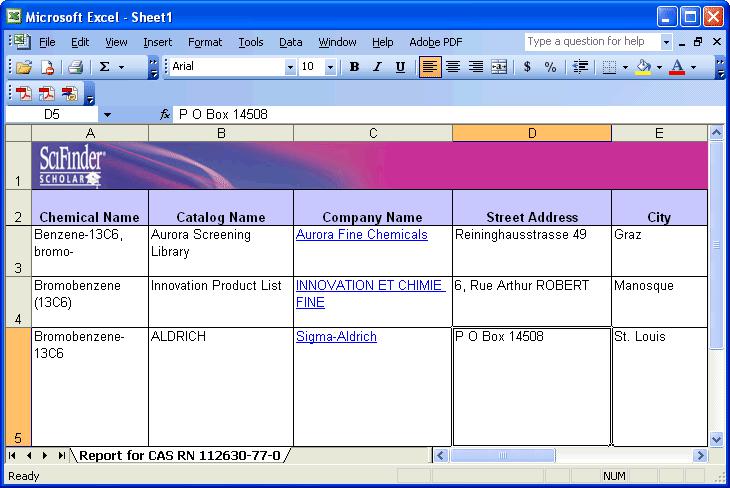Go to next sheet tab arrow

click(45, 455)
